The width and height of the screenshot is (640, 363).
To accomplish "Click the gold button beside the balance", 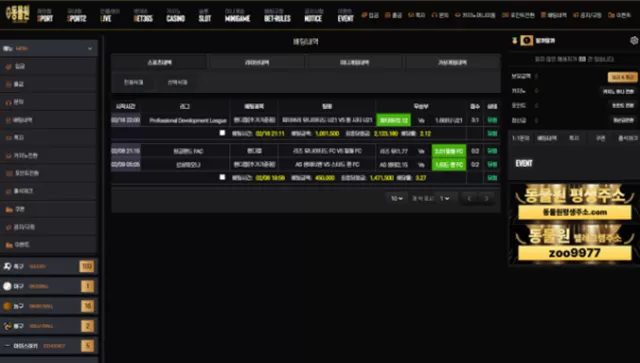I will click(x=622, y=77).
